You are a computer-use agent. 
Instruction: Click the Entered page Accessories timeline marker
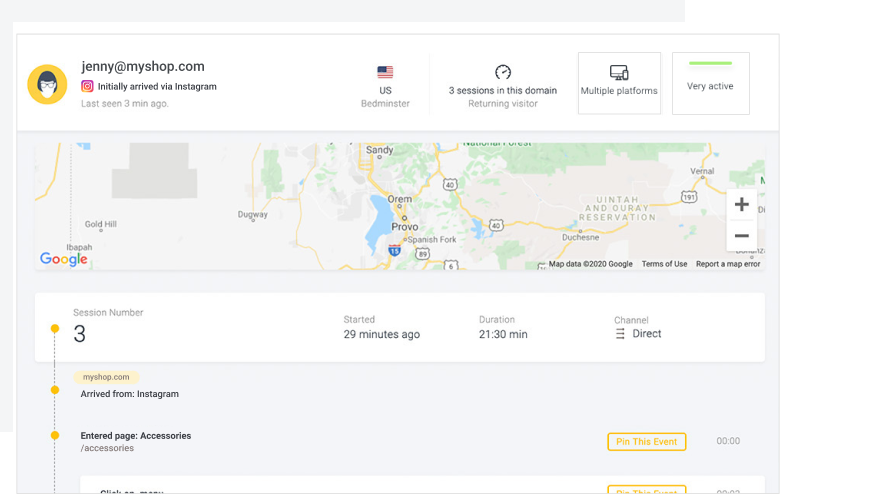pos(55,435)
